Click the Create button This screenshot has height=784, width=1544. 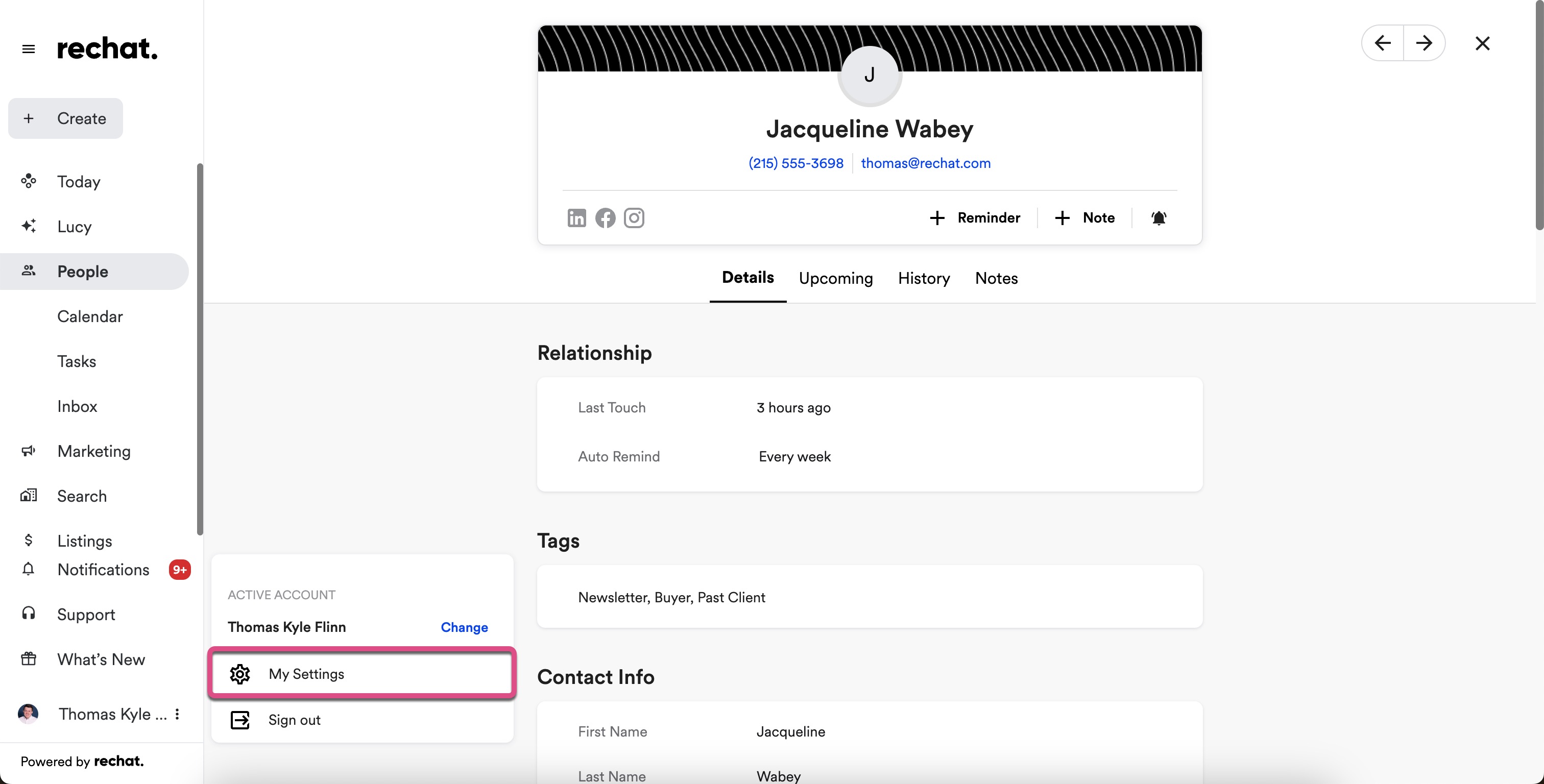[x=65, y=119]
